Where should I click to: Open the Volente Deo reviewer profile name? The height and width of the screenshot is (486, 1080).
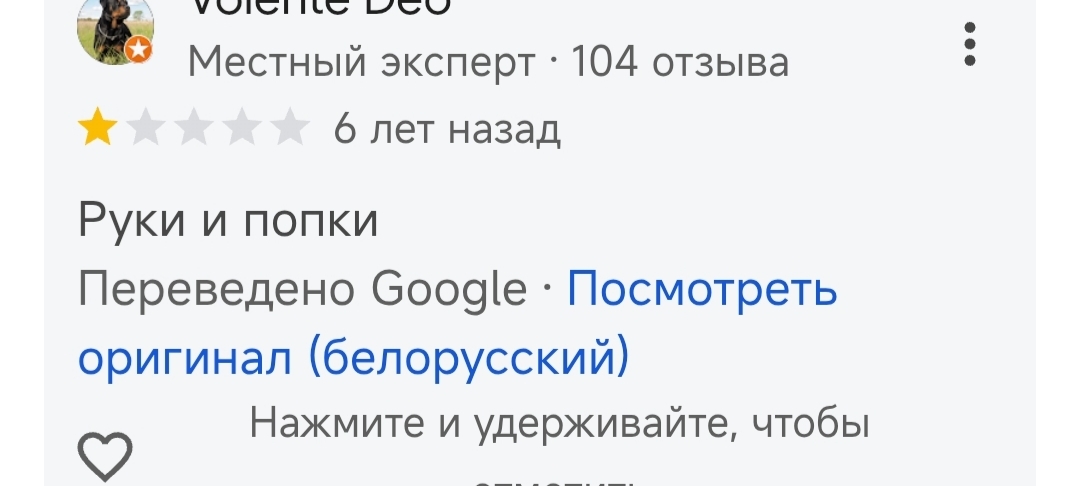[x=320, y=8]
